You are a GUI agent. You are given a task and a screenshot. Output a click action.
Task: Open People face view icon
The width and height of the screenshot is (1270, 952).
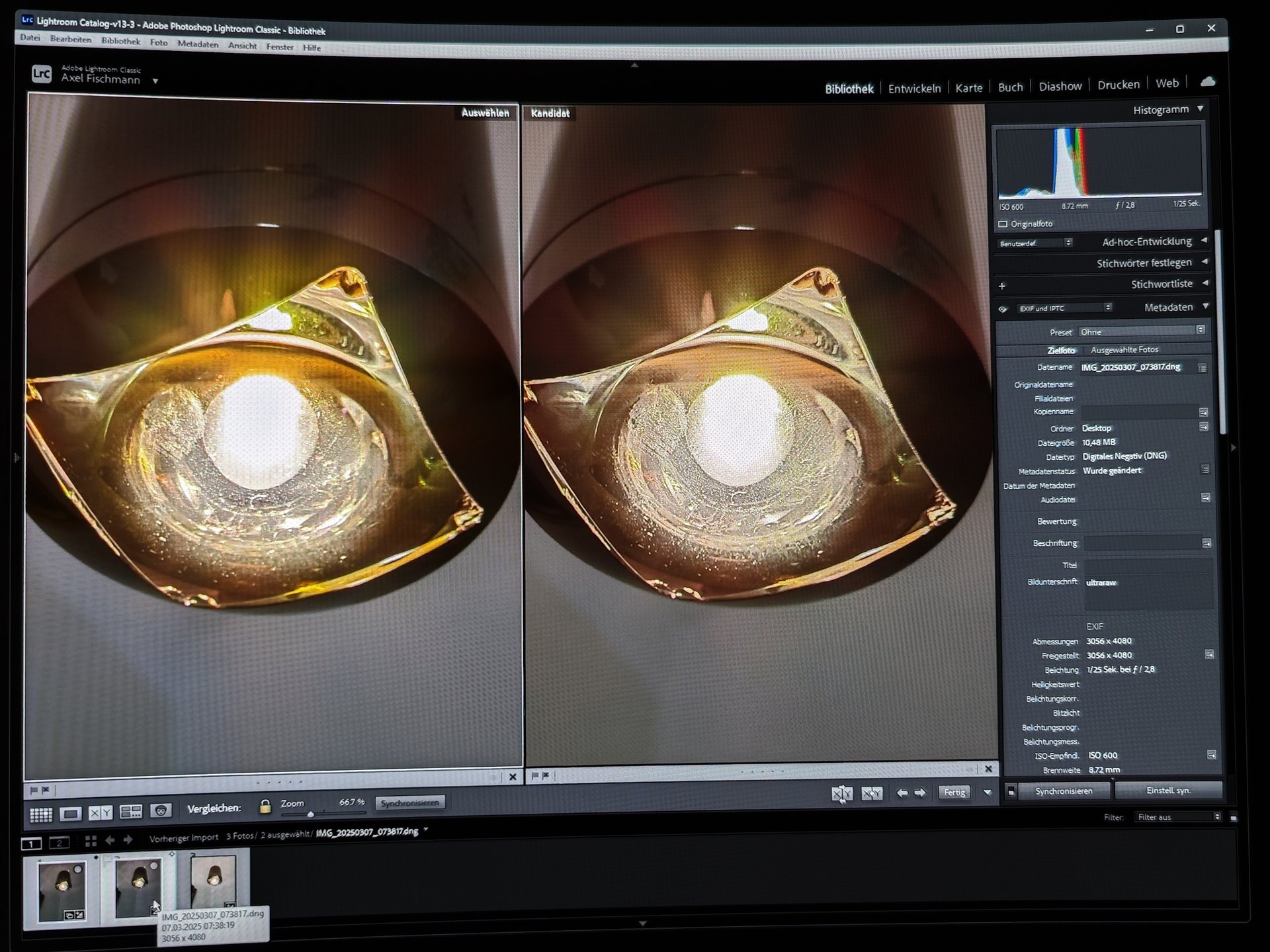[x=161, y=810]
